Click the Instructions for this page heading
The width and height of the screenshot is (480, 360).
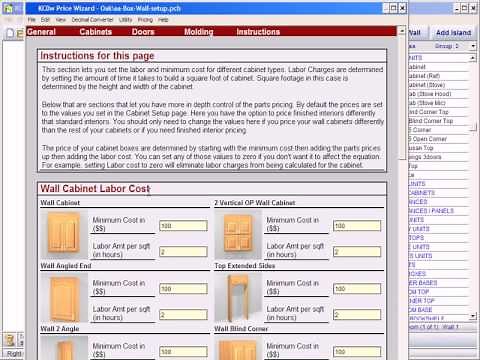pyautogui.click(x=97, y=56)
